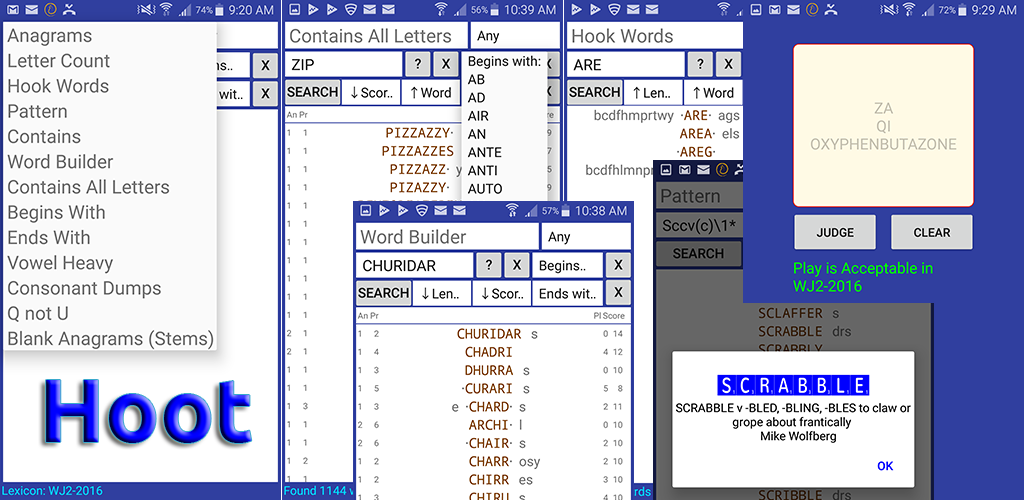Pick AIR from the Begins with list
1024x500 pixels.
click(x=478, y=116)
